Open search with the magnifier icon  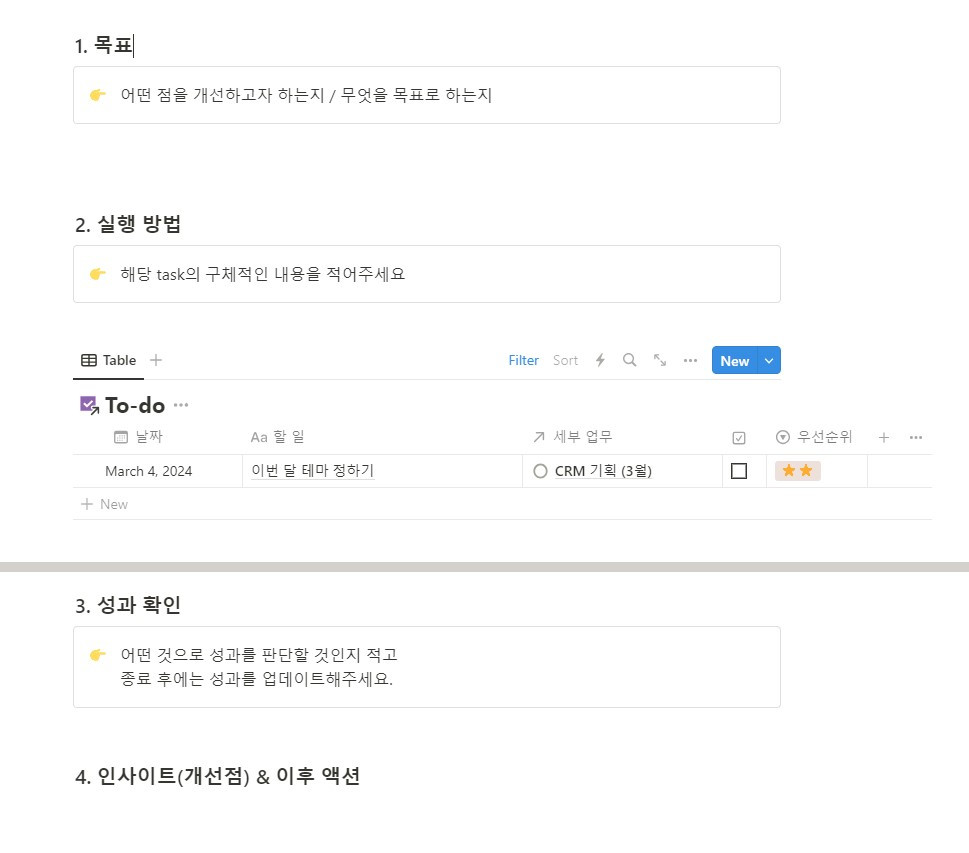(629, 360)
